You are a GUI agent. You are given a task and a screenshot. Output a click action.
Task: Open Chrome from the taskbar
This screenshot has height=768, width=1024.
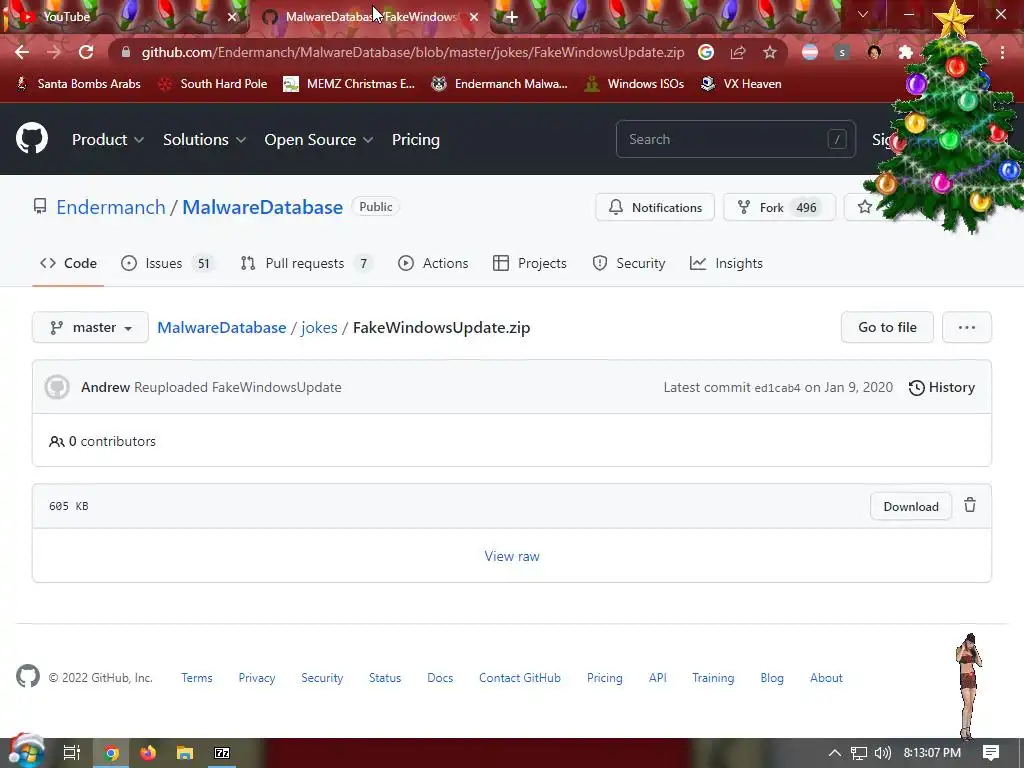pos(112,753)
